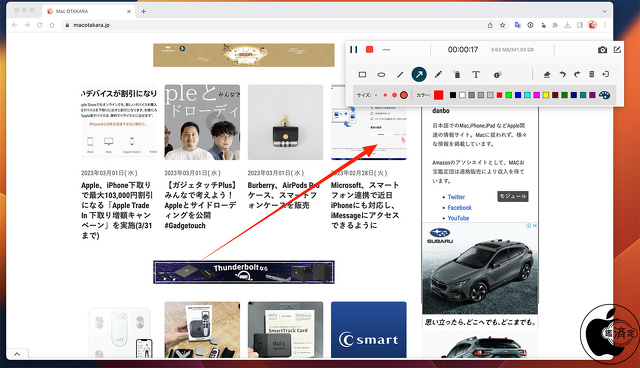Click the macotakara.jp address bar
640x368 pixels.
[273, 25]
